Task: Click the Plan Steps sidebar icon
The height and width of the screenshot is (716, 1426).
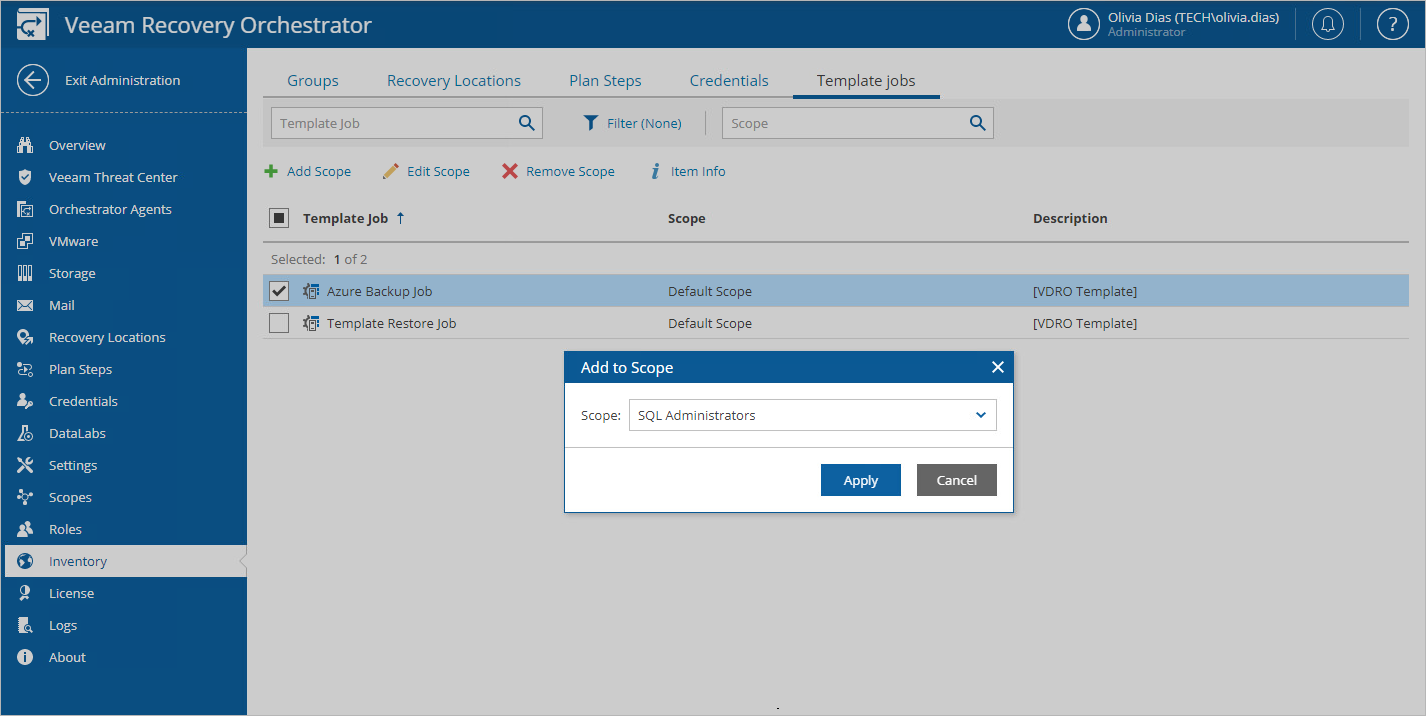Action: (26, 369)
